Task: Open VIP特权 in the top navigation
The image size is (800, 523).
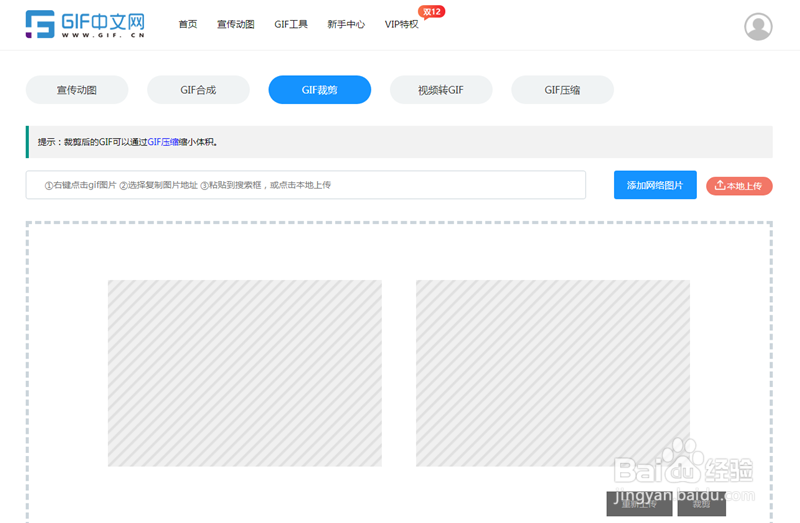Action: 402,24
